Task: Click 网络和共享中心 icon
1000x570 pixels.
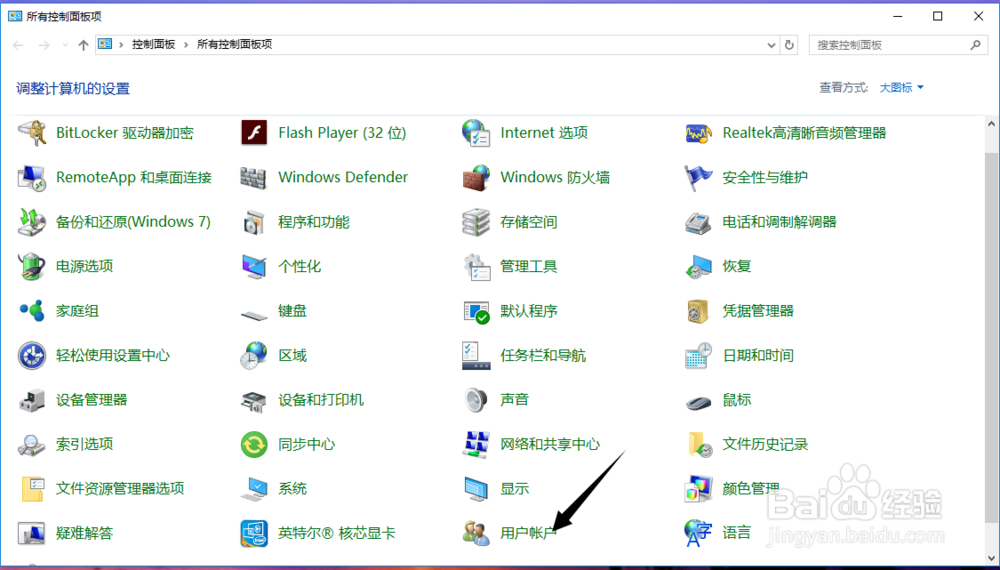Action: [x=476, y=444]
